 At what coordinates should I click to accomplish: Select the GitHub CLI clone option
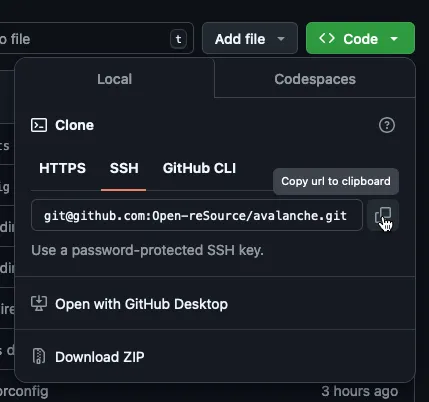[199, 168]
